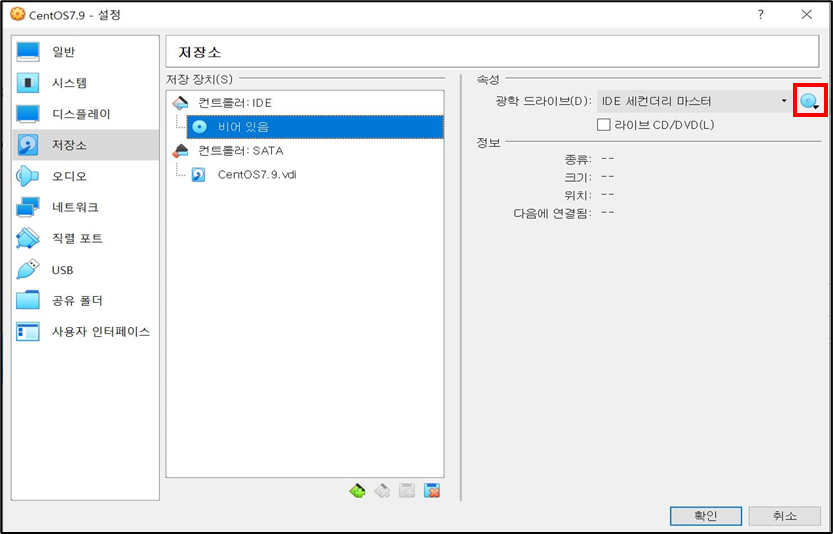Click the 광학 드라이브(D) label

click(x=543, y=101)
